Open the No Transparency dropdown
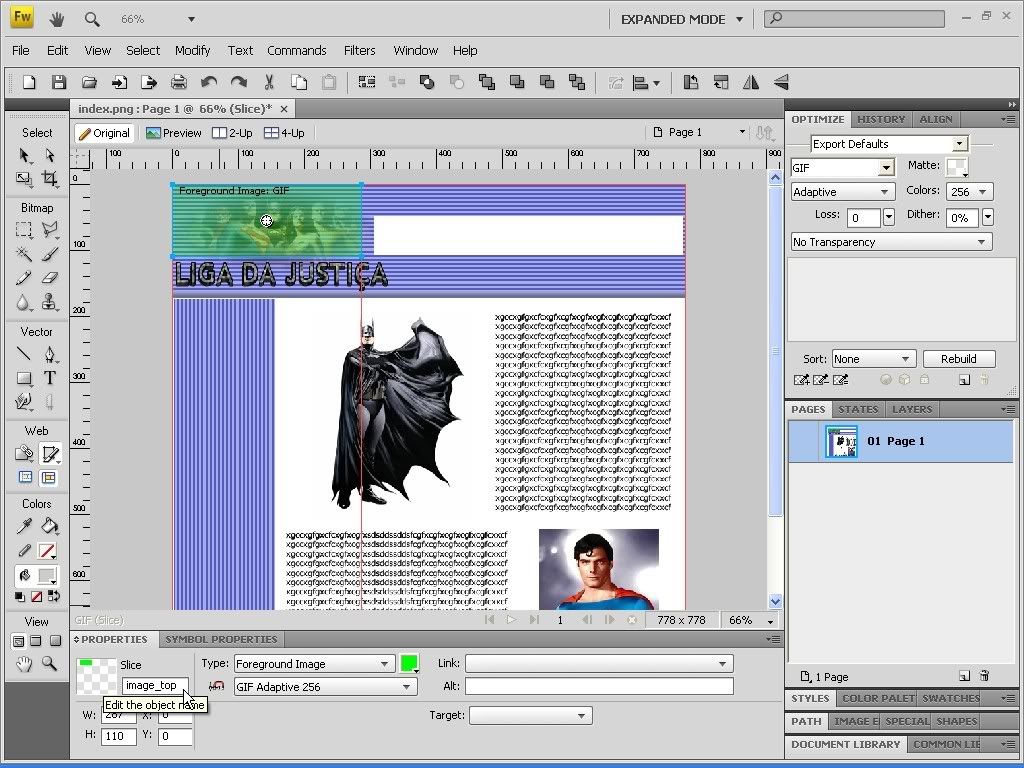This screenshot has height=768, width=1024. [891, 242]
